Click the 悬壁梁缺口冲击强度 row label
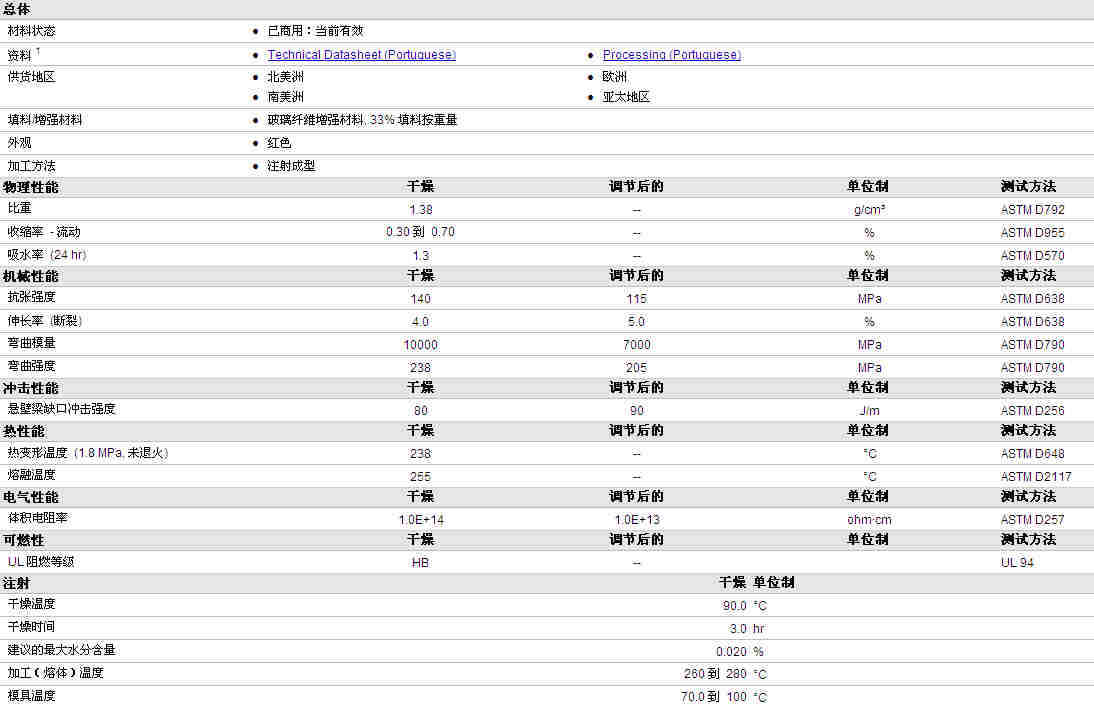The height and width of the screenshot is (705, 1094). (62, 409)
